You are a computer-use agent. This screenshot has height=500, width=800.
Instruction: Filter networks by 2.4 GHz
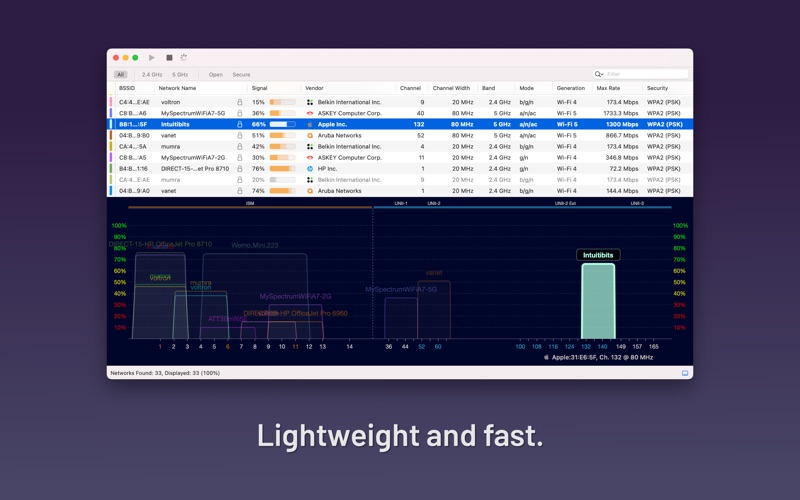point(152,74)
